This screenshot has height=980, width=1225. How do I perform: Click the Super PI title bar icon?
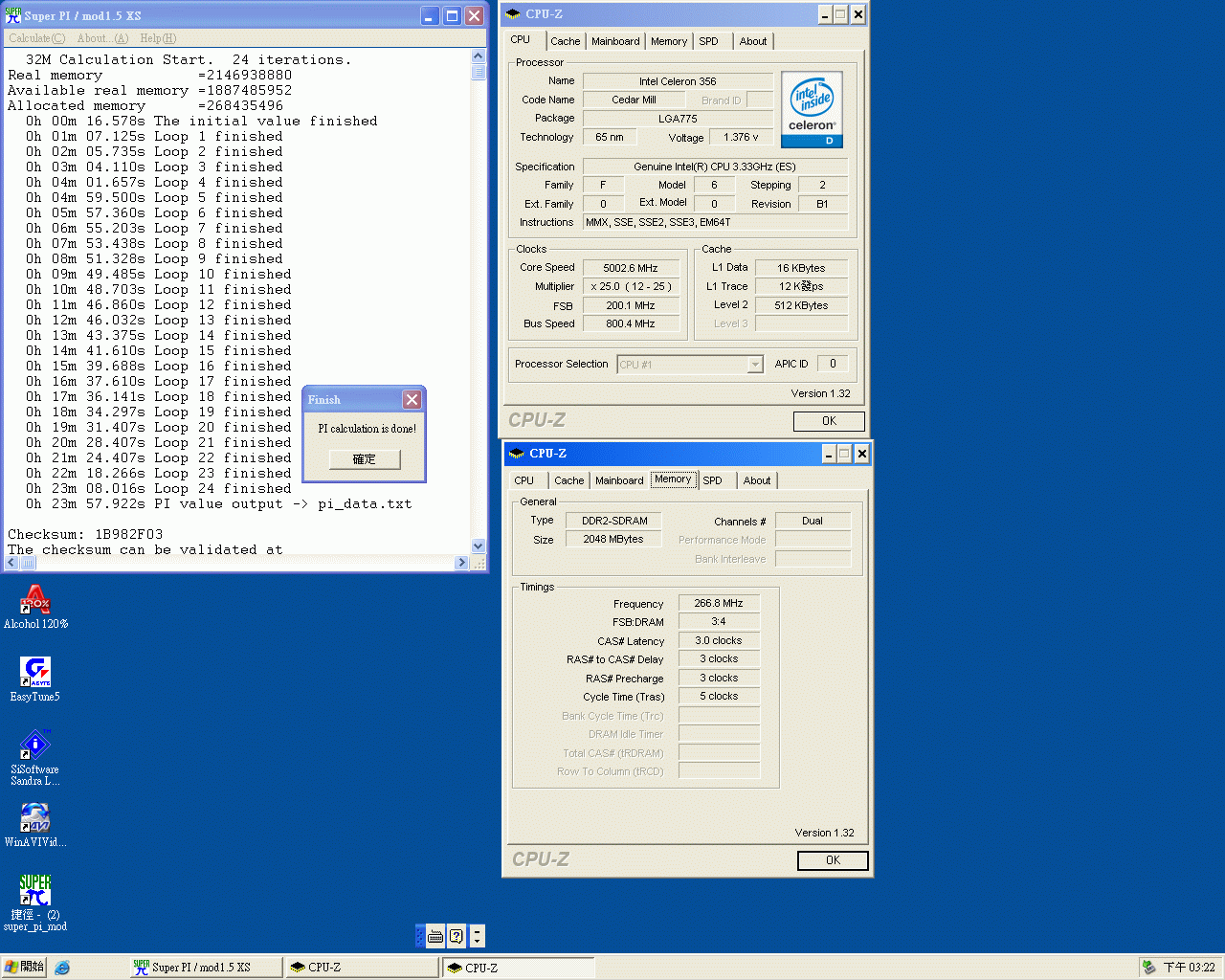(x=13, y=15)
